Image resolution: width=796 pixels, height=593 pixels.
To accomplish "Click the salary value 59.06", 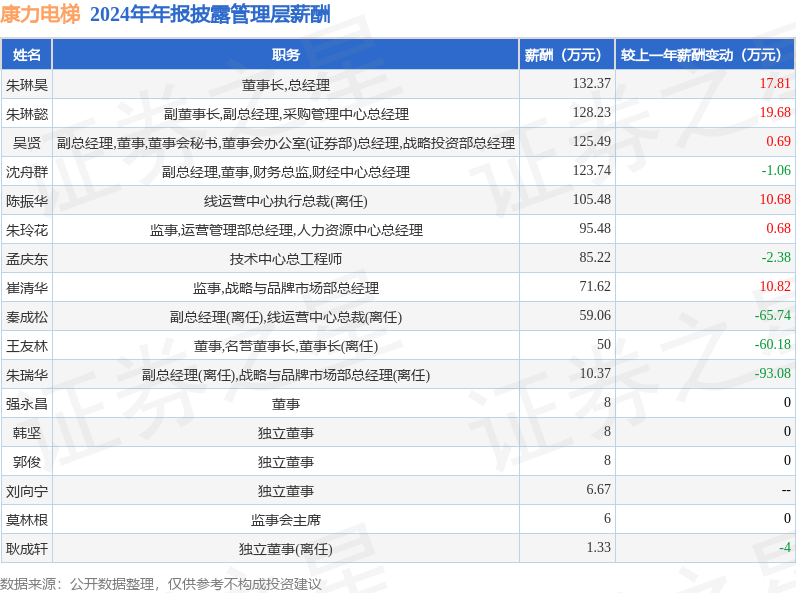I will pos(595,315).
